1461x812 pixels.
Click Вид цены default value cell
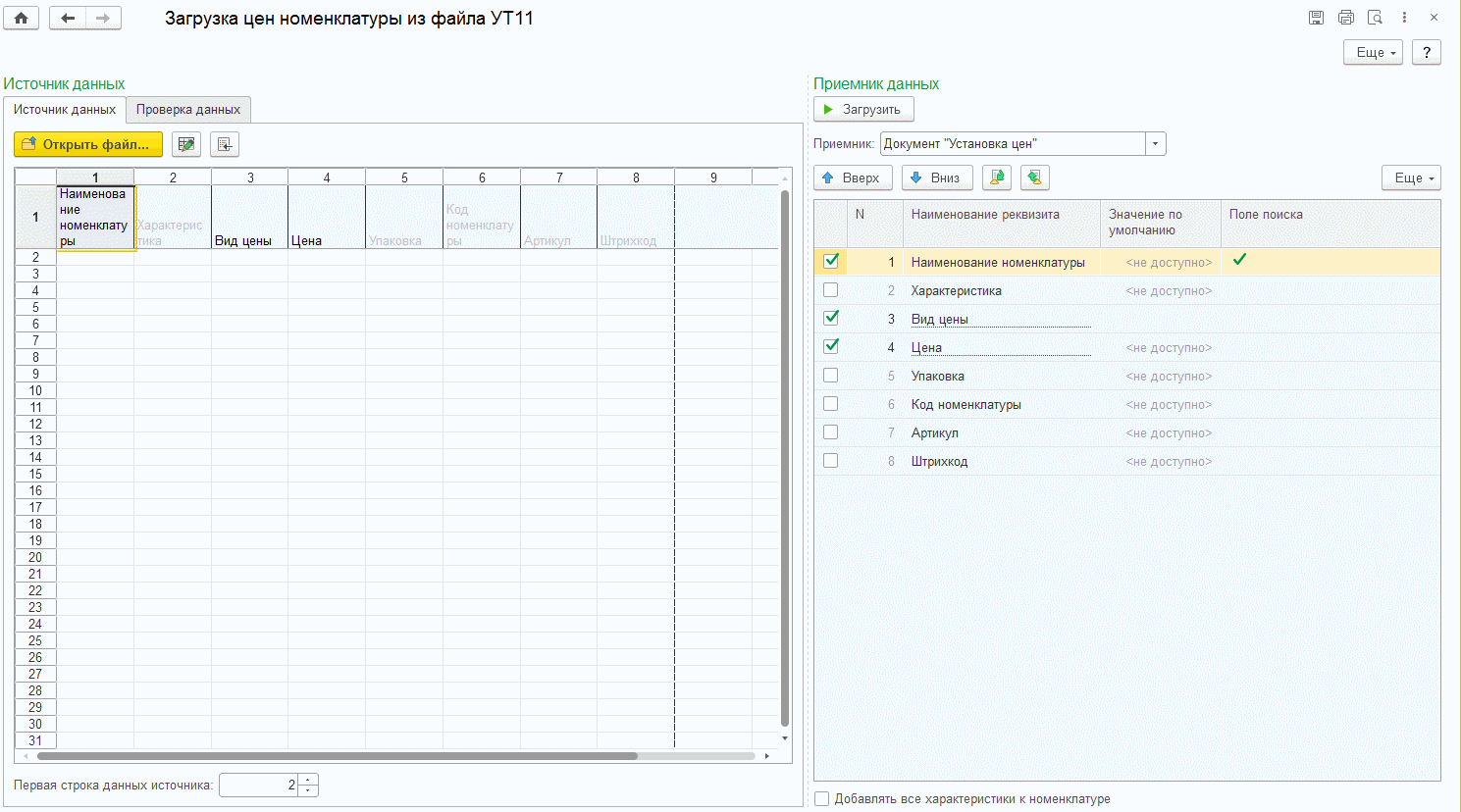(x=1161, y=319)
